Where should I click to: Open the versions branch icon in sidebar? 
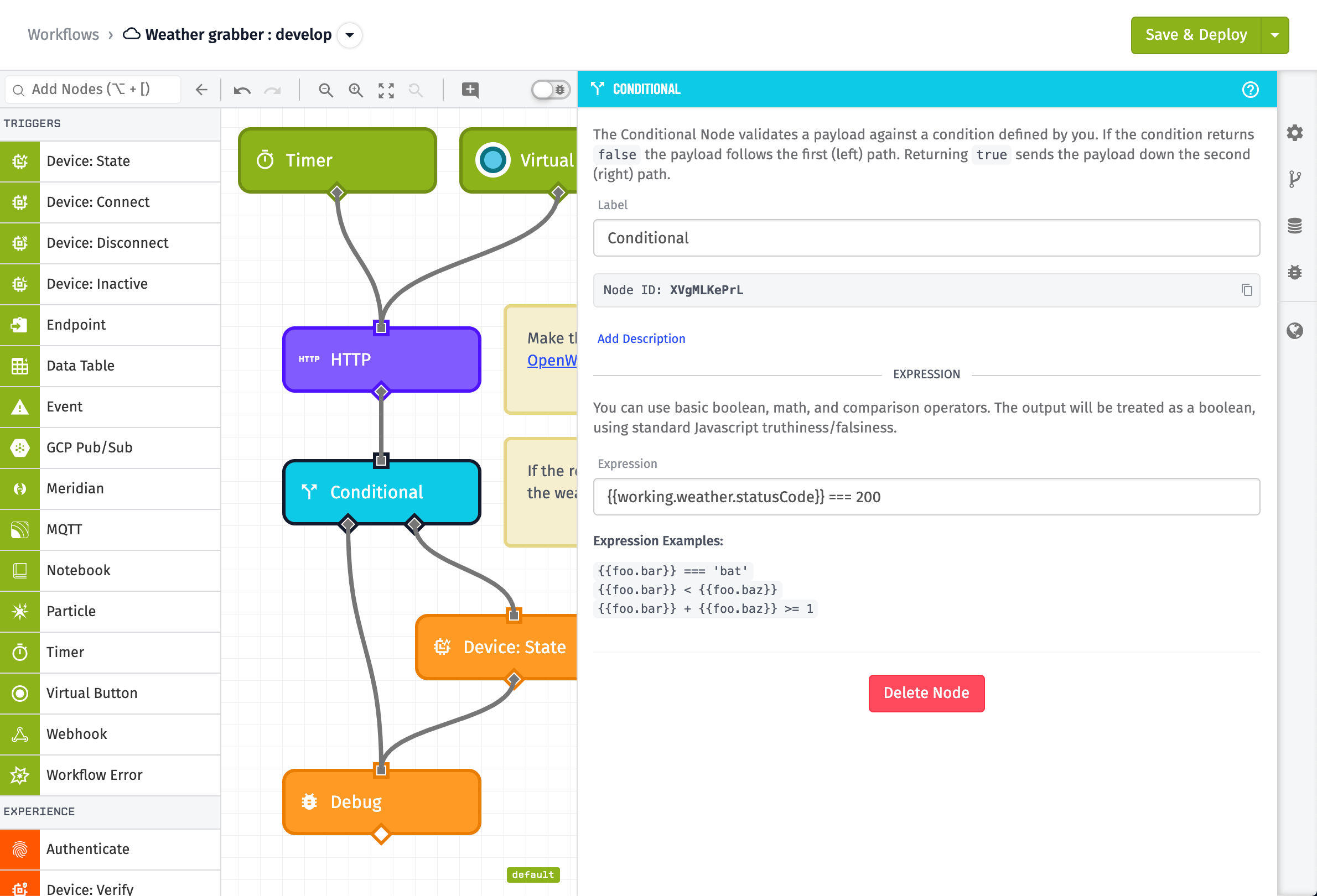point(1294,179)
